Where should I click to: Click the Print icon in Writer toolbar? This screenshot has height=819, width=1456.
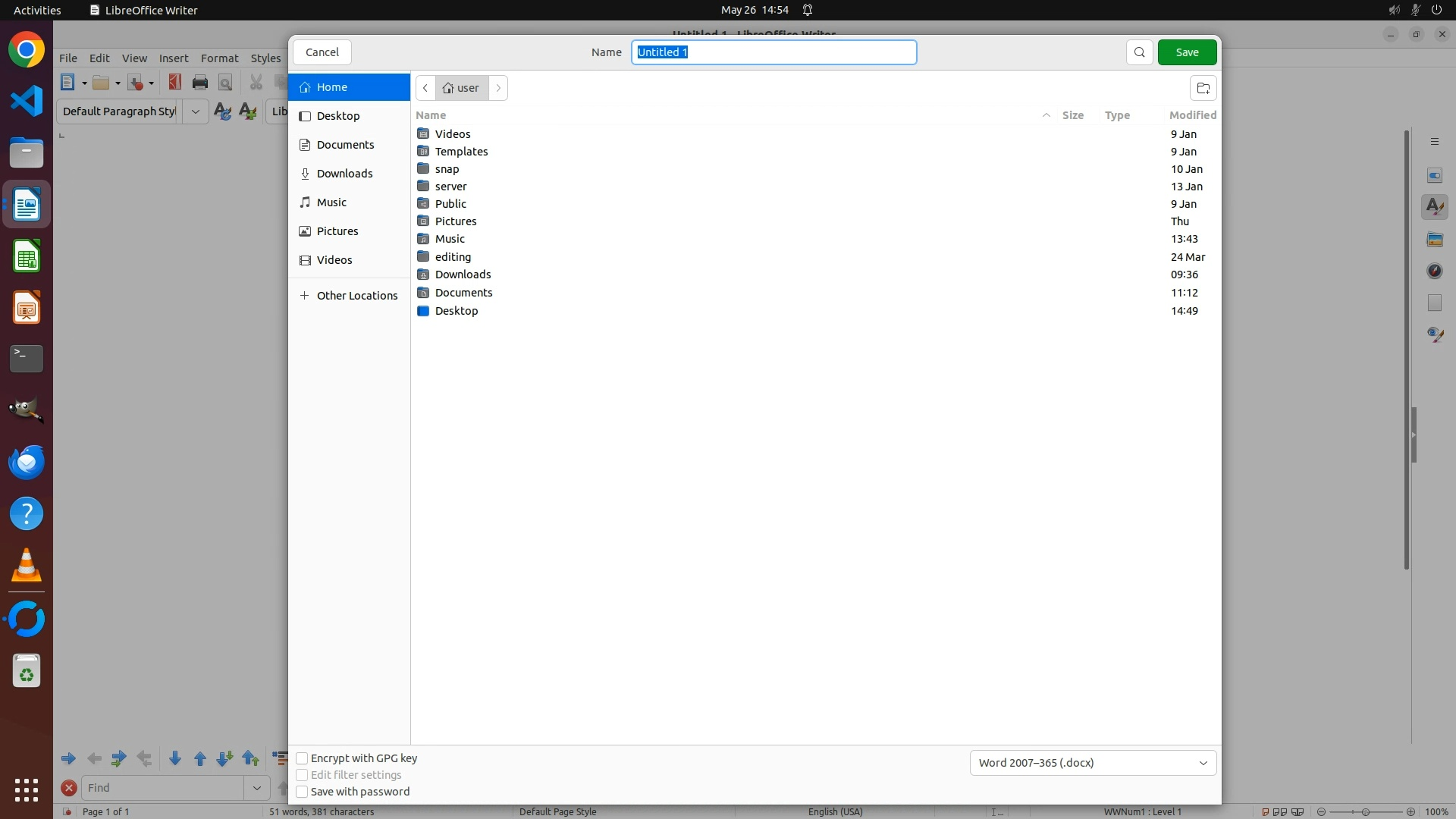click(x=200, y=83)
